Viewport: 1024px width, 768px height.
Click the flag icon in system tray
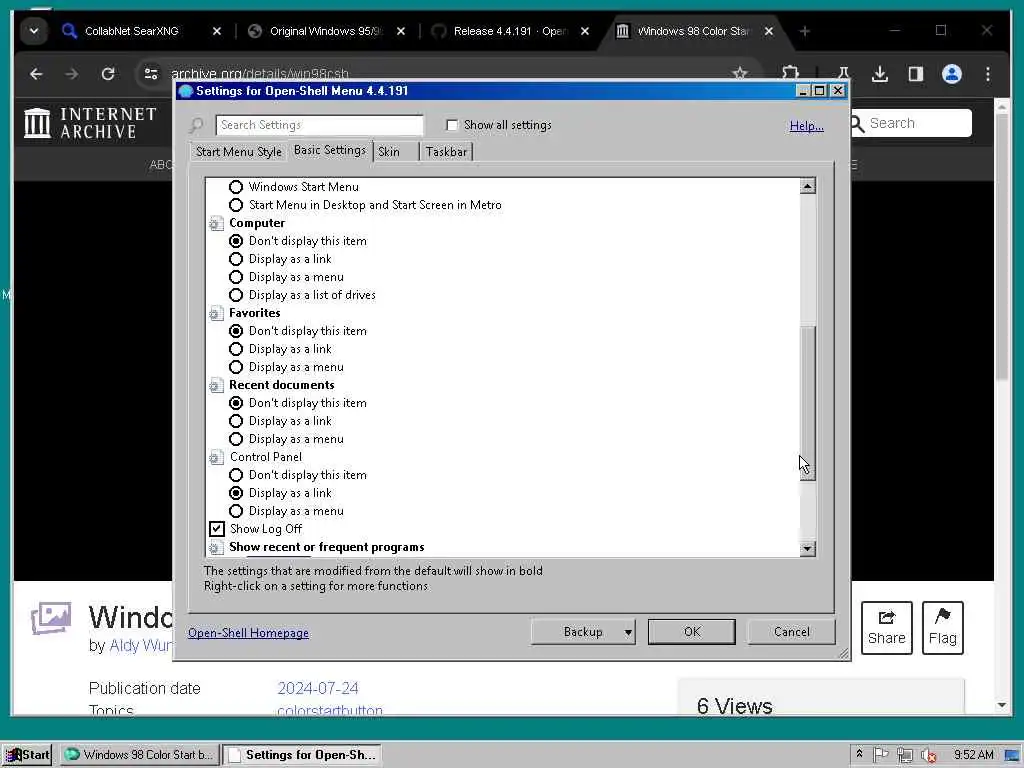point(880,754)
